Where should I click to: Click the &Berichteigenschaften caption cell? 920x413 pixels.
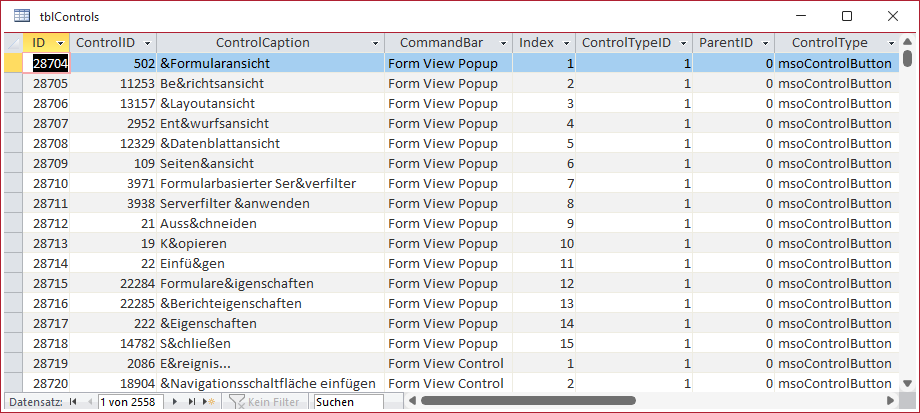pyautogui.click(x=270, y=304)
